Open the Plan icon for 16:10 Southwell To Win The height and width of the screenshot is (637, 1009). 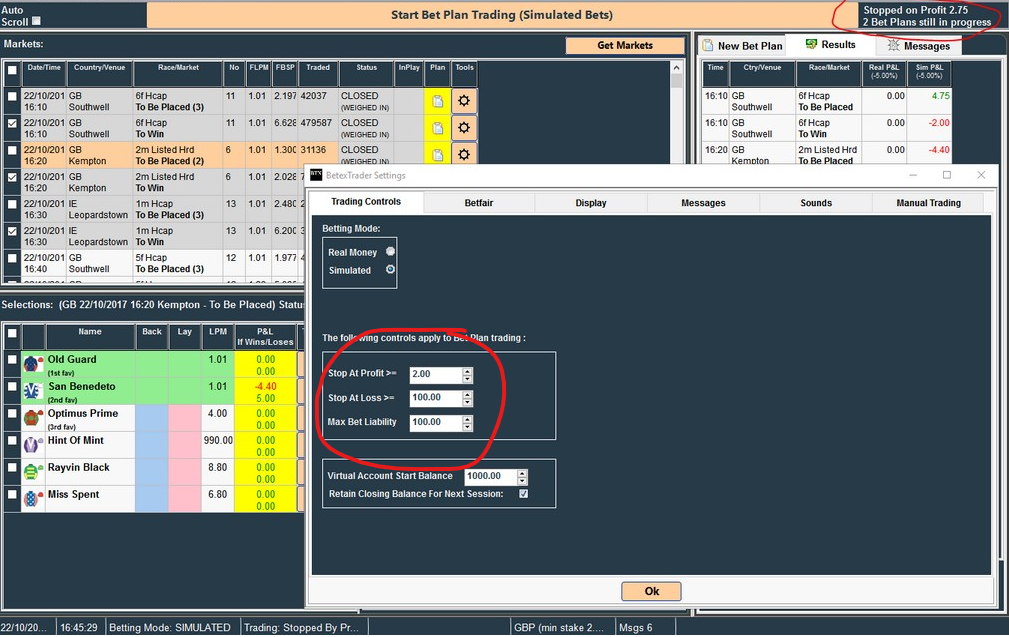click(438, 128)
